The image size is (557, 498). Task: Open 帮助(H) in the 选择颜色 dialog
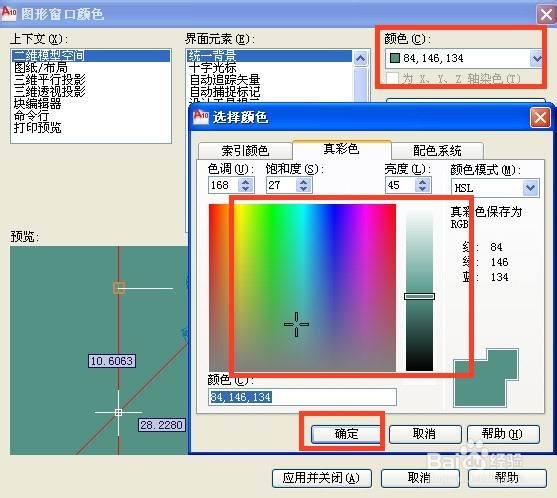pos(503,434)
